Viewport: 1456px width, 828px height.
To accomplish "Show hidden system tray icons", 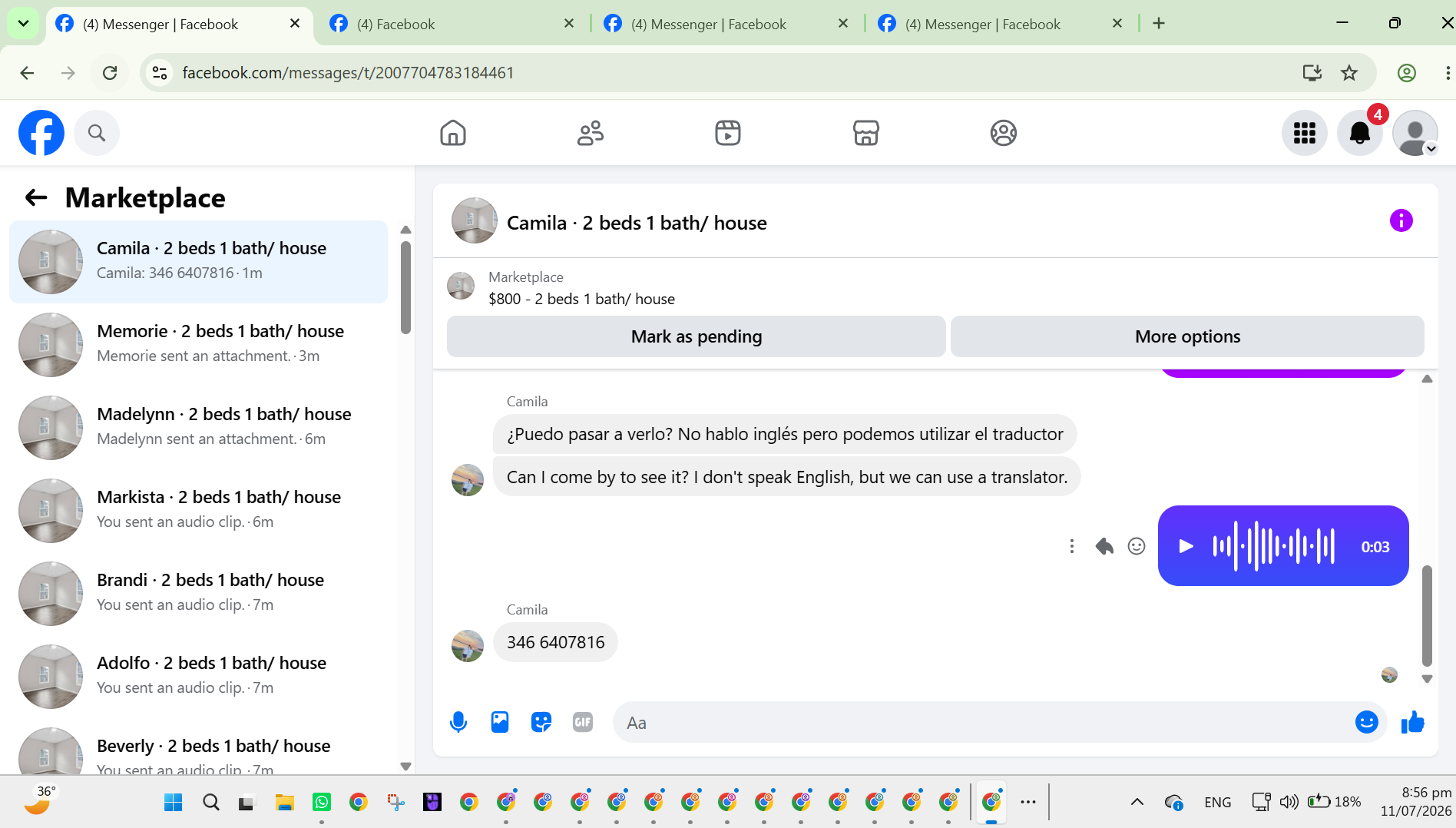I will tap(1137, 803).
